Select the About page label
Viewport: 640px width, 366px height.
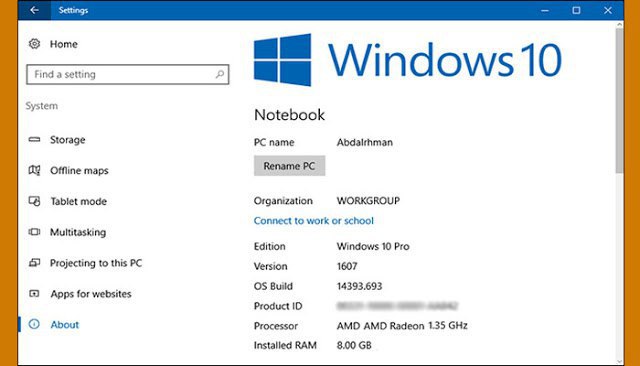[64, 325]
